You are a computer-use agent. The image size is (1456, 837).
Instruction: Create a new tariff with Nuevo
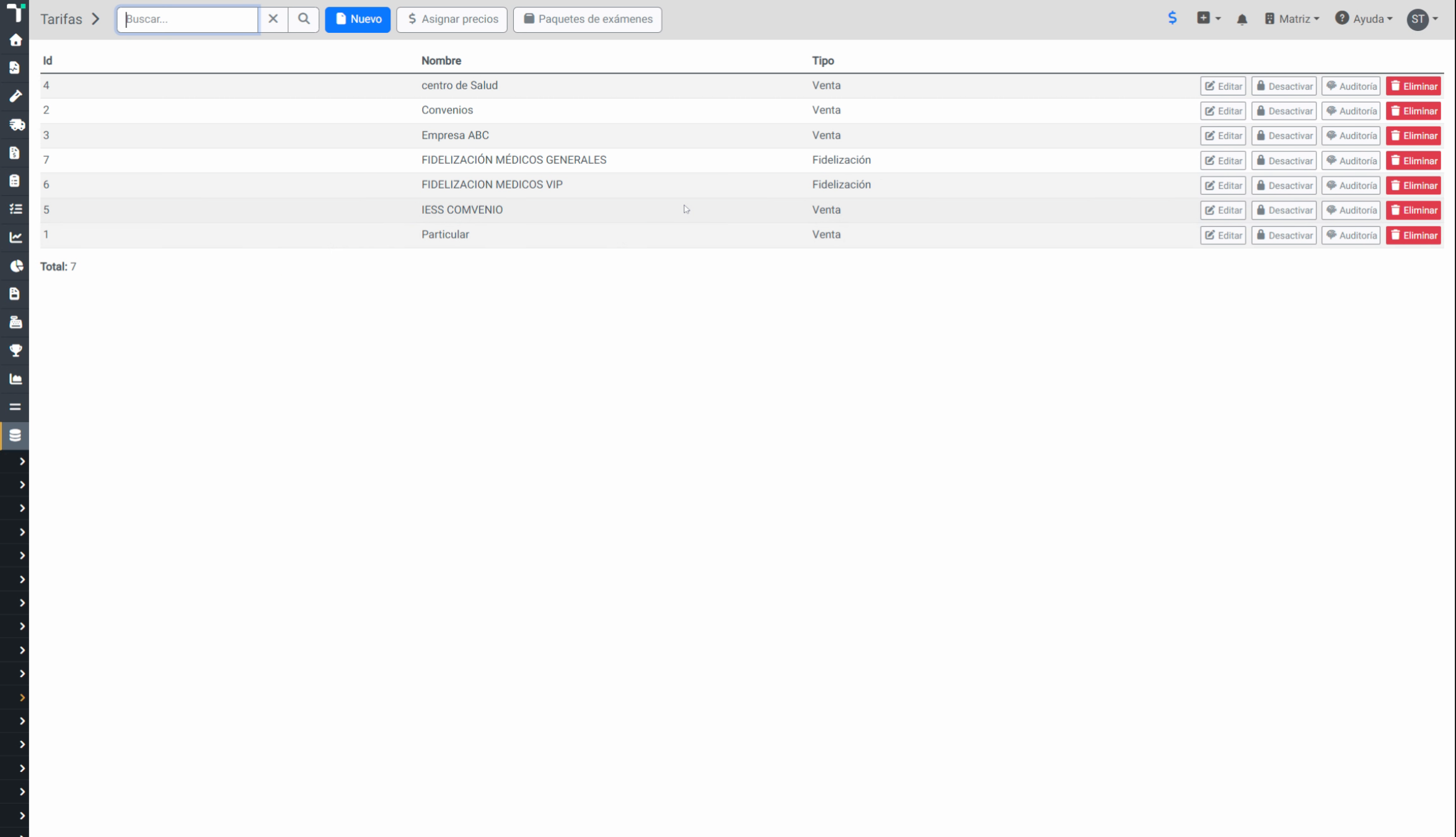point(358,19)
